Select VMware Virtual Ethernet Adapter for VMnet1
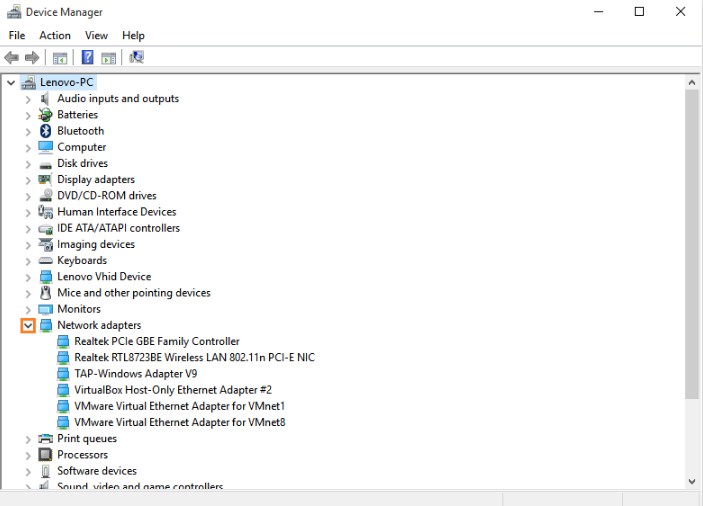Image resolution: width=703 pixels, height=506 pixels. coord(179,406)
